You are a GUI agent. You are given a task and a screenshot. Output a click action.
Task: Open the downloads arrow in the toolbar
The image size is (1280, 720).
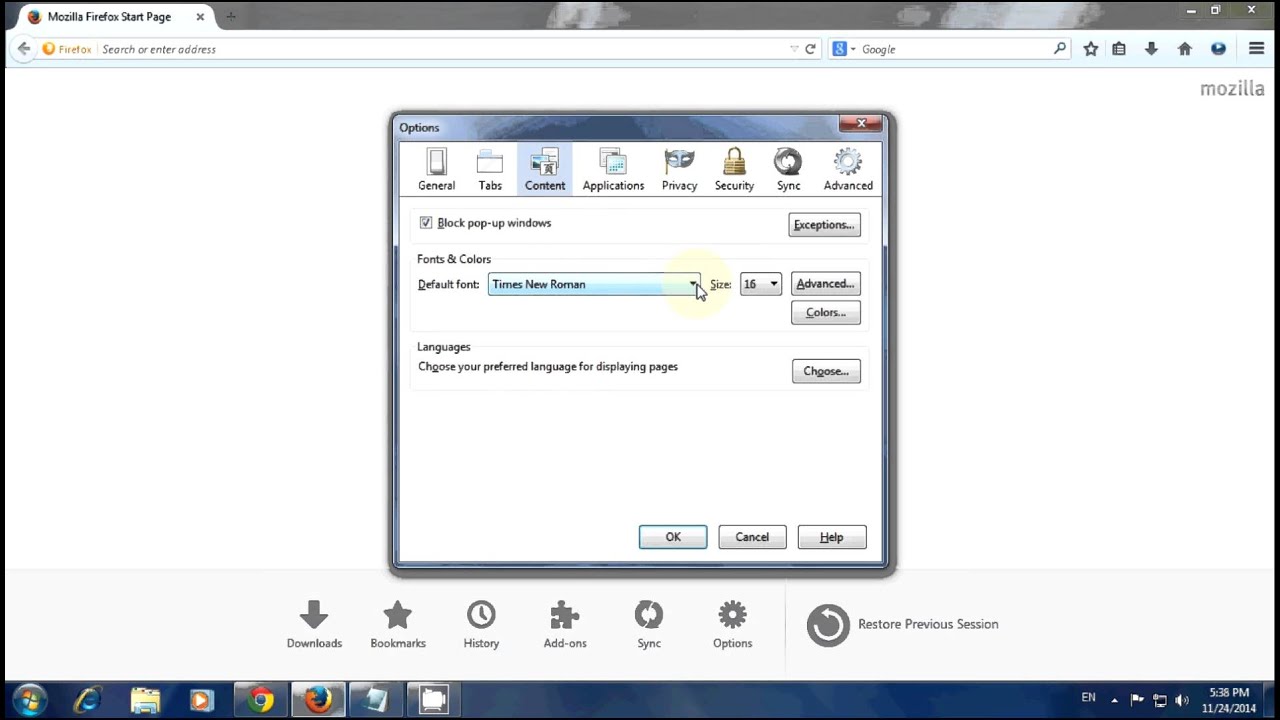click(1151, 49)
